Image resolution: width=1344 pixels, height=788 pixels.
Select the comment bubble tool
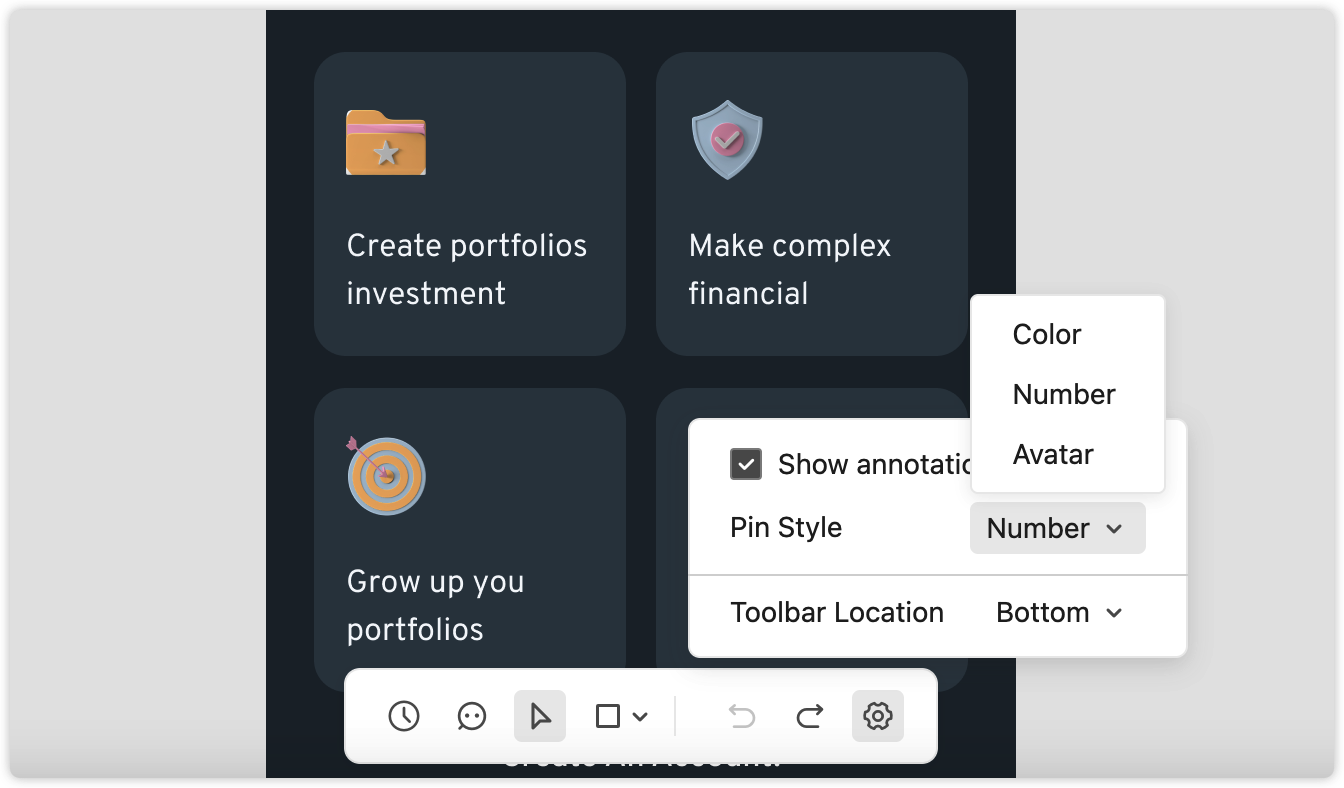[472, 716]
